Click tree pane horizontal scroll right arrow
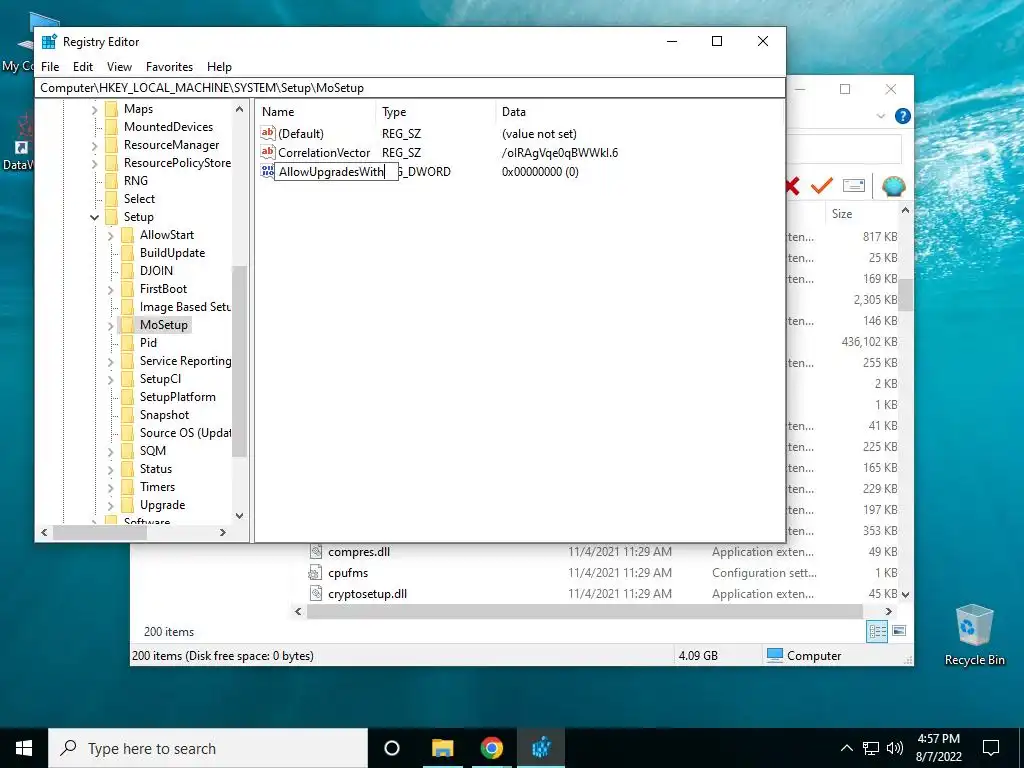Viewport: 1024px width, 768px height. 223,532
